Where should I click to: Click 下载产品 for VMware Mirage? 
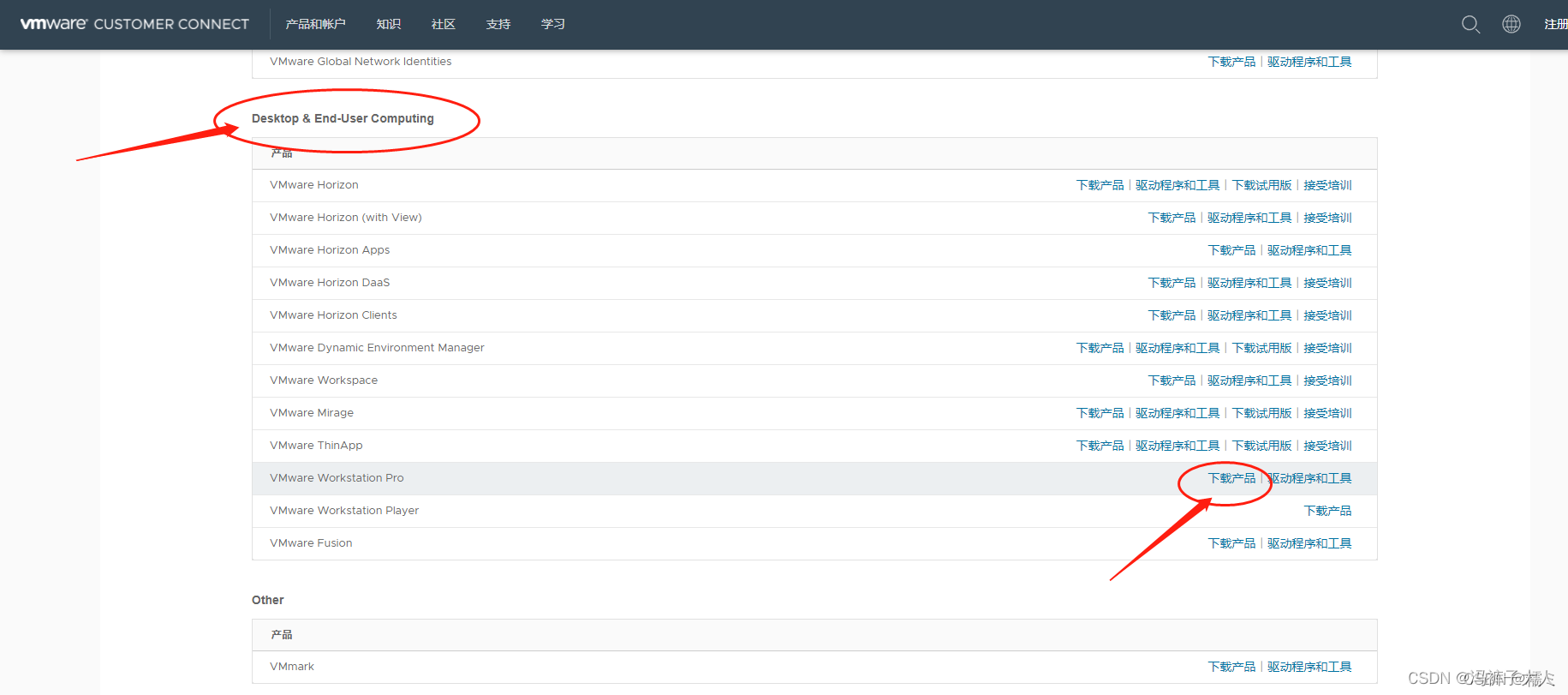click(x=1100, y=413)
